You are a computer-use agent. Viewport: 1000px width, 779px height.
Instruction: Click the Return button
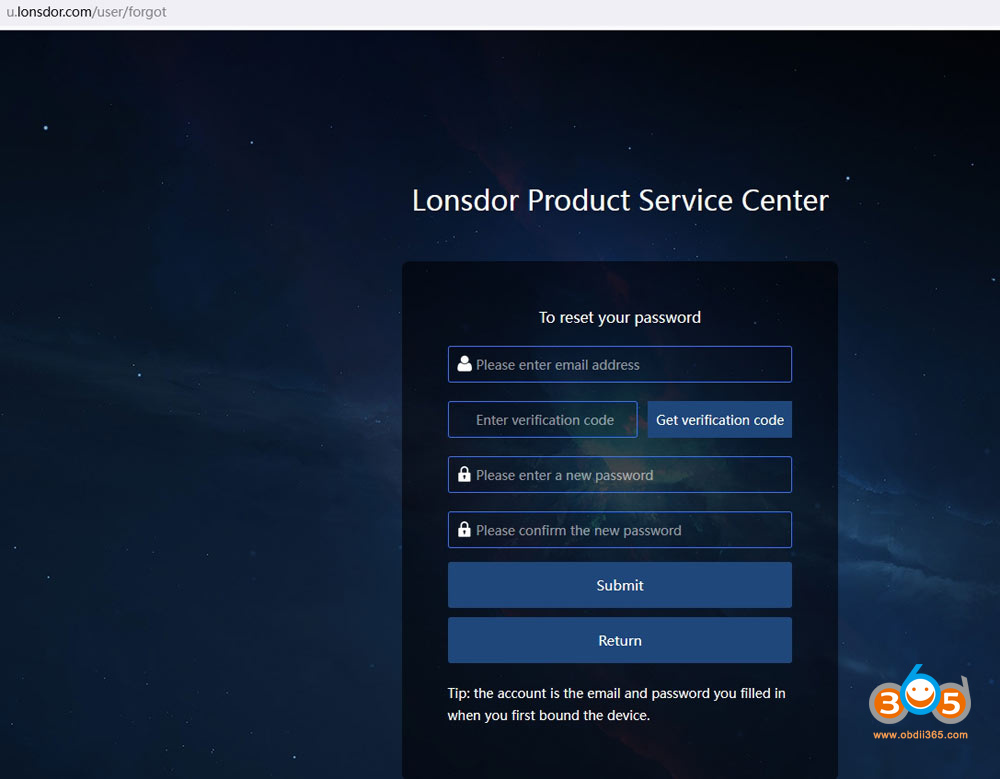[619, 640]
